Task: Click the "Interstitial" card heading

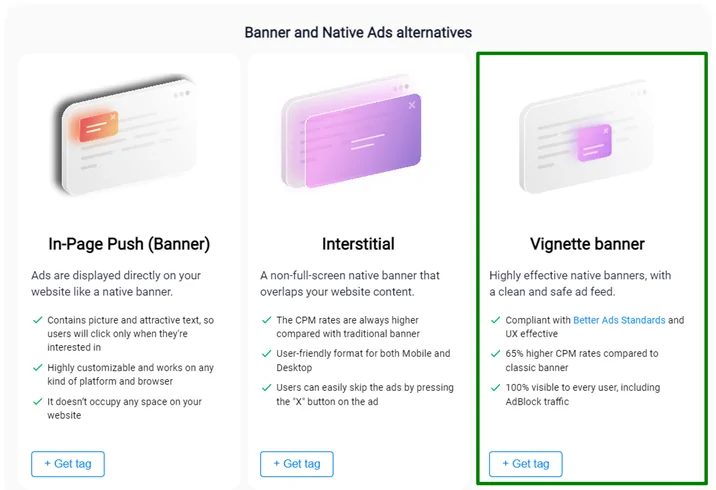Action: pos(358,244)
